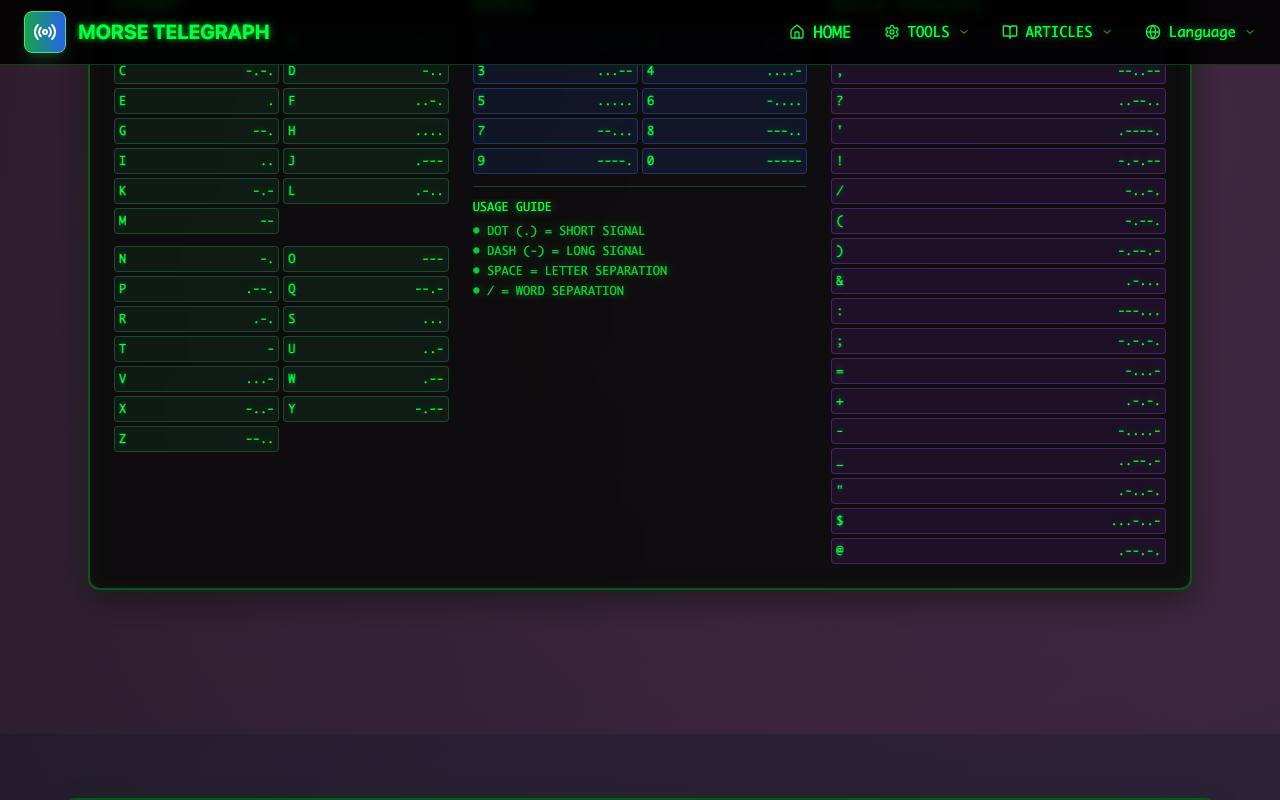1280x800 pixels.
Task: Select the letter L morse cell
Action: (366, 191)
